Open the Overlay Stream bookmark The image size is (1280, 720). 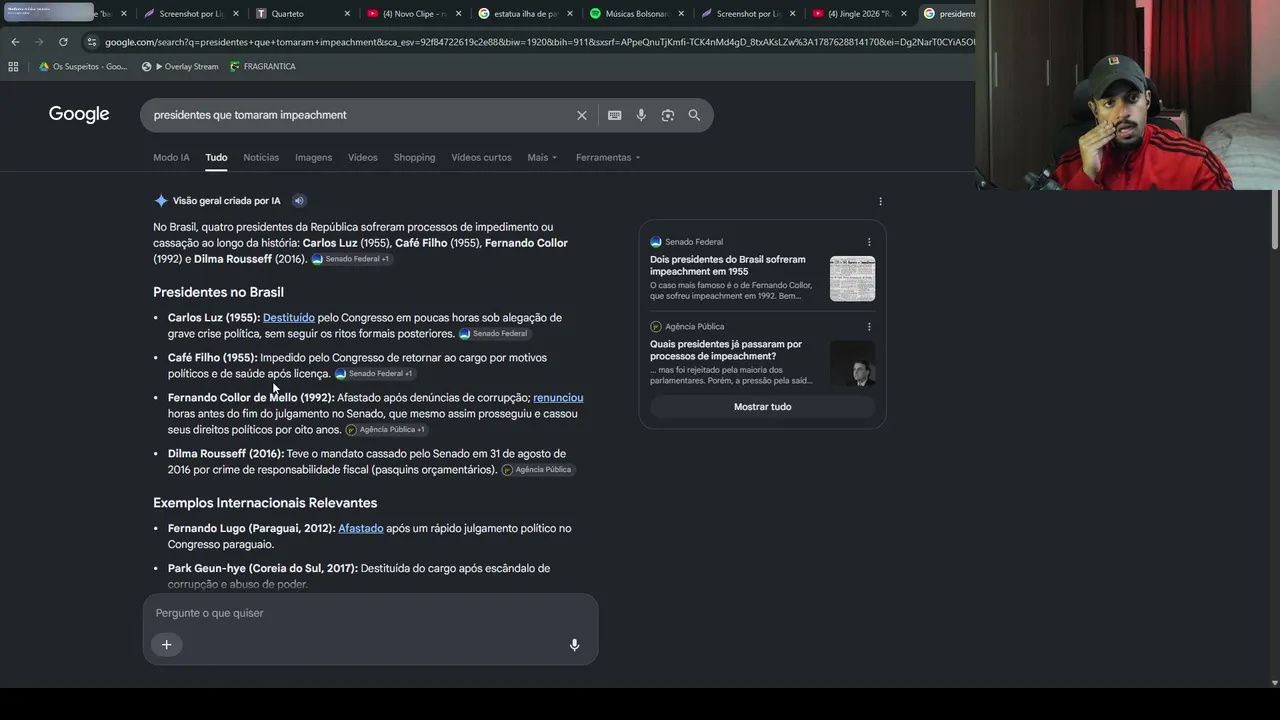[180, 67]
